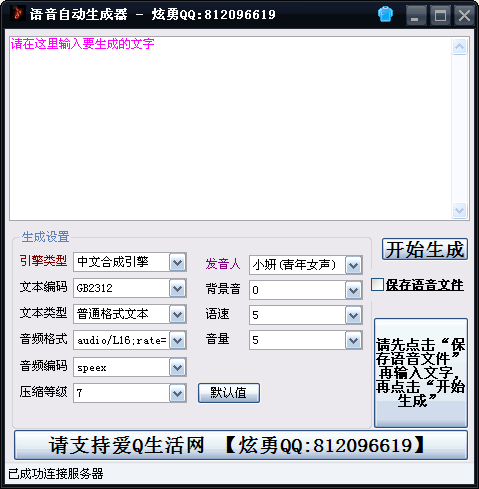Click the blue shirt skin icon
This screenshot has height=489, width=479.
point(385,15)
